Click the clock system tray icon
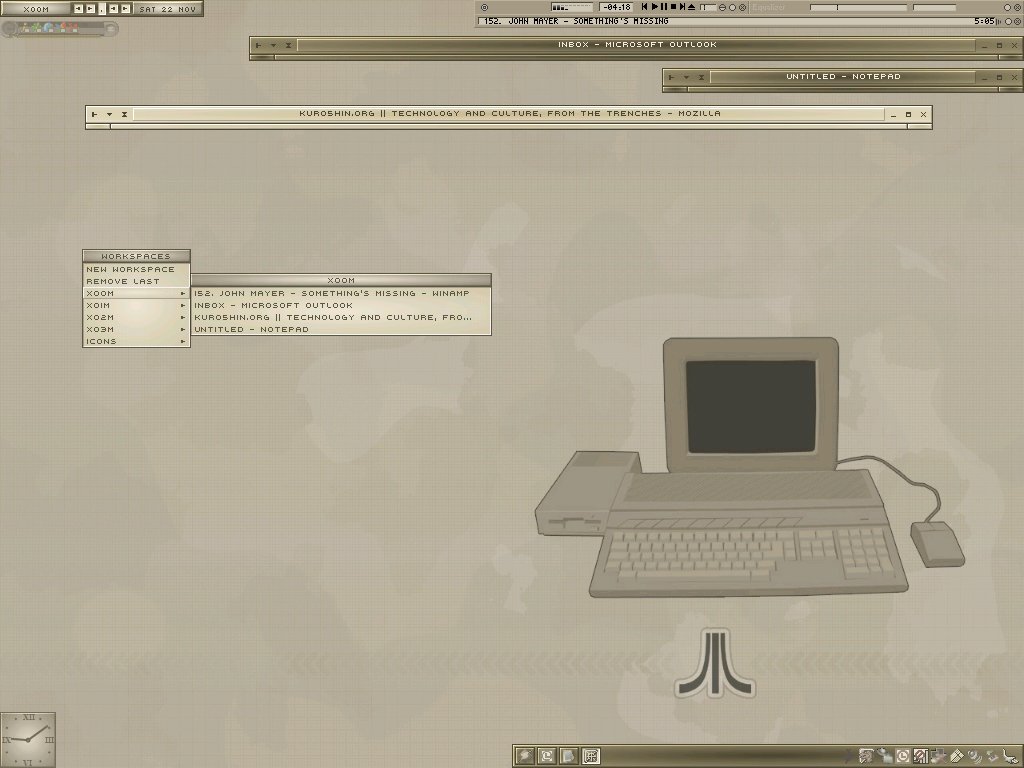Image resolution: width=1024 pixels, height=768 pixels. [x=903, y=756]
